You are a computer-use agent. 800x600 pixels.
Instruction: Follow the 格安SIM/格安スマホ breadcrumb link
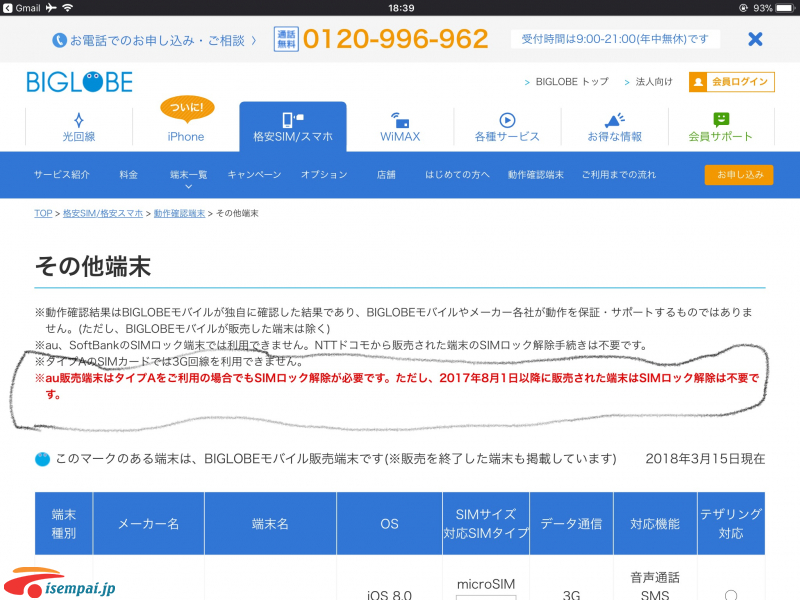pyautogui.click(x=103, y=213)
